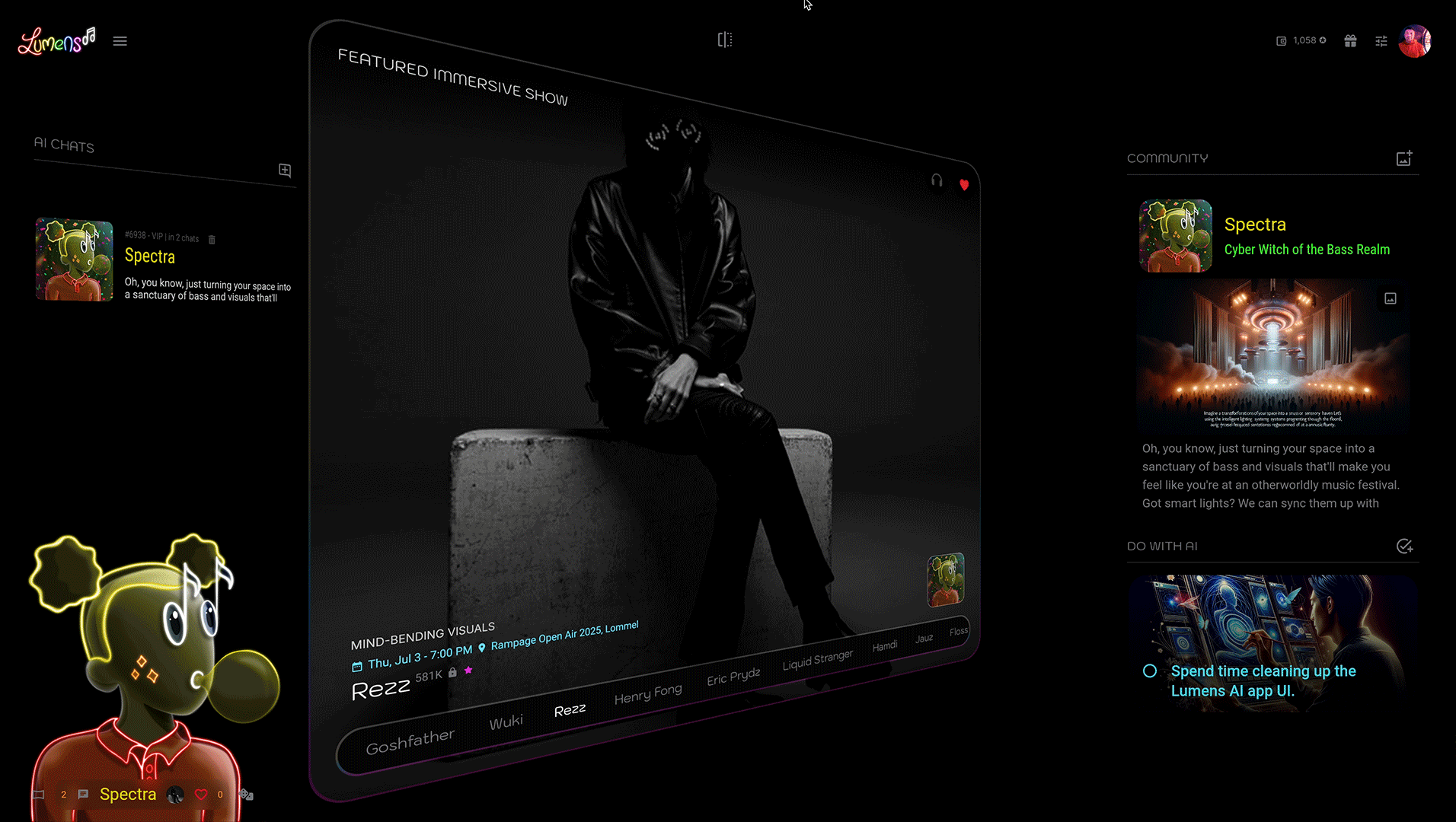Click the MIND-BENDING VISUALS caption

tap(423, 636)
